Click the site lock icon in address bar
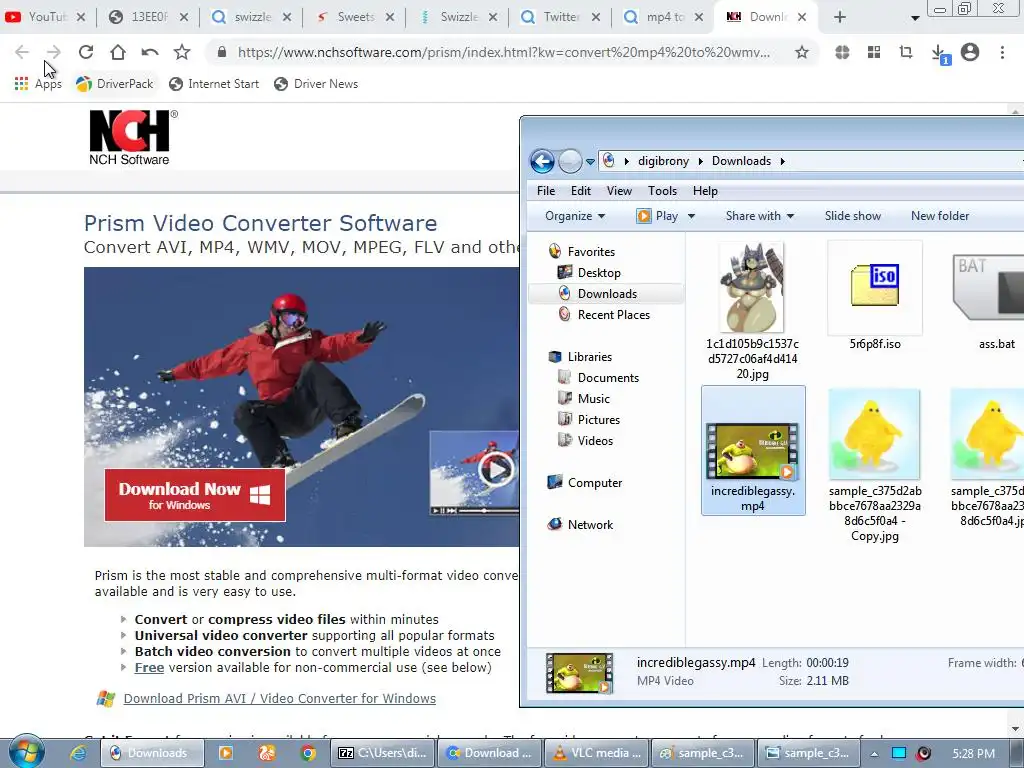Image resolution: width=1024 pixels, height=768 pixels. (x=222, y=52)
